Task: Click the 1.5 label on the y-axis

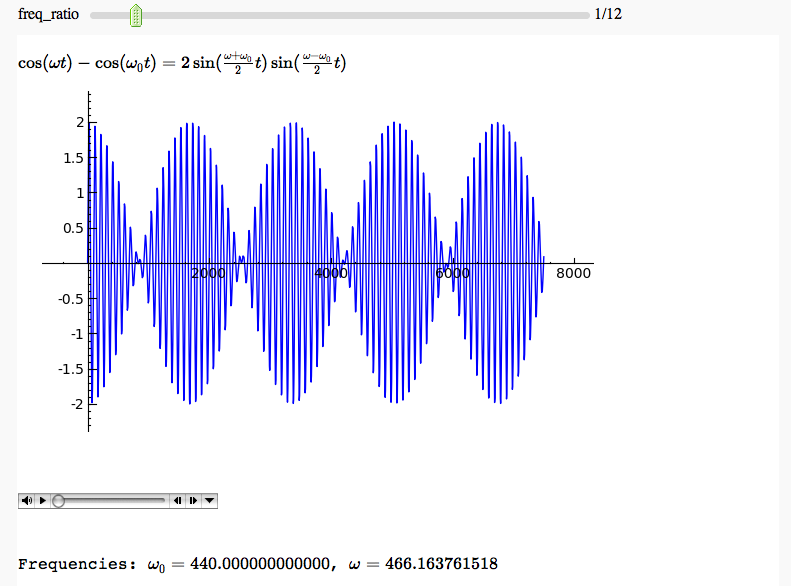Action: [x=72, y=158]
